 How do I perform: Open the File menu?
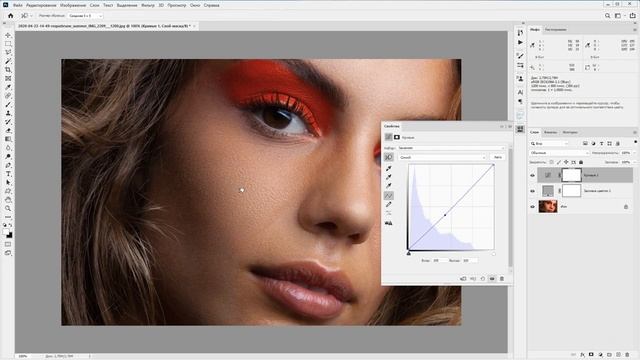18,5
